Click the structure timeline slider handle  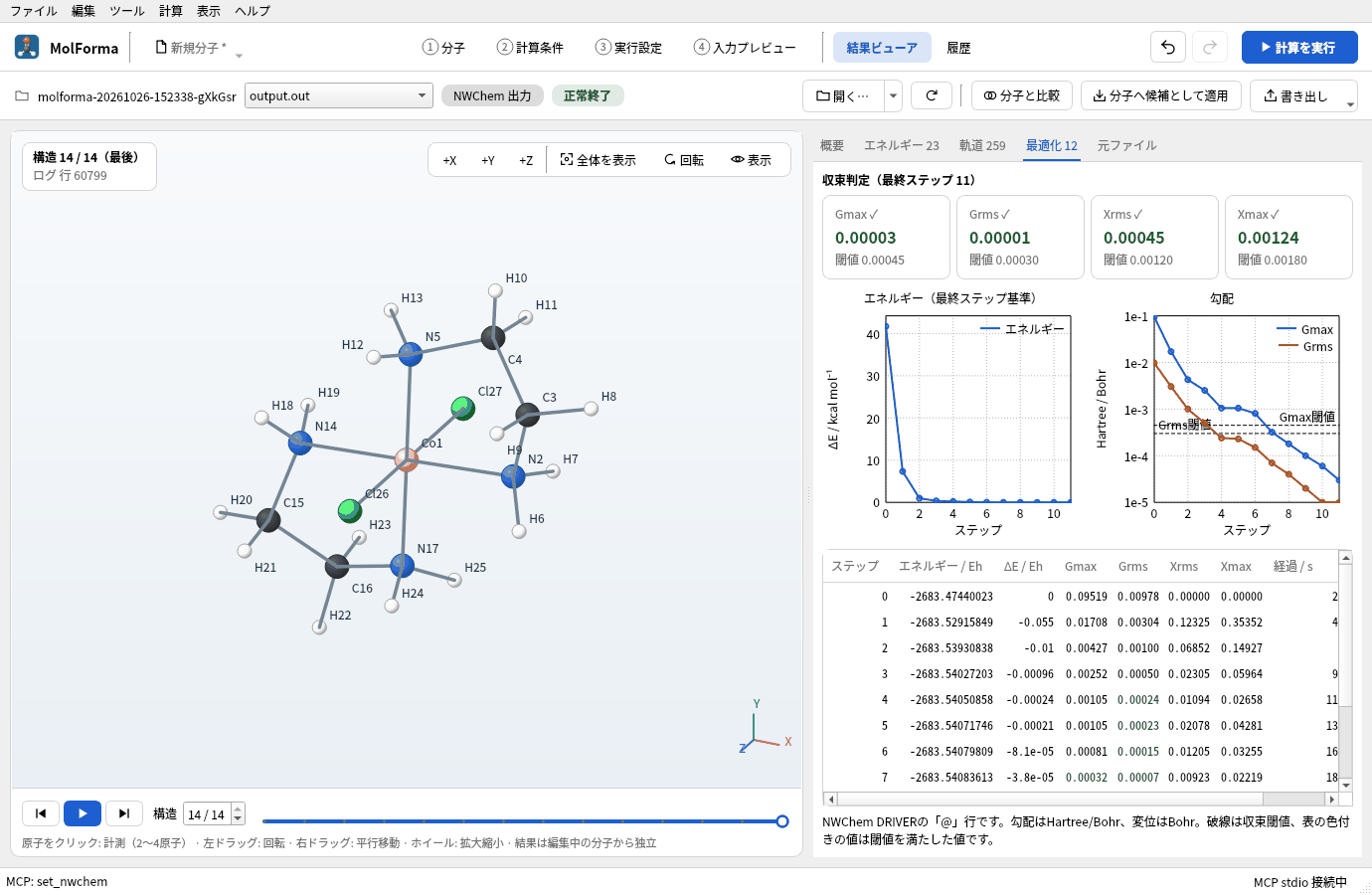782,821
